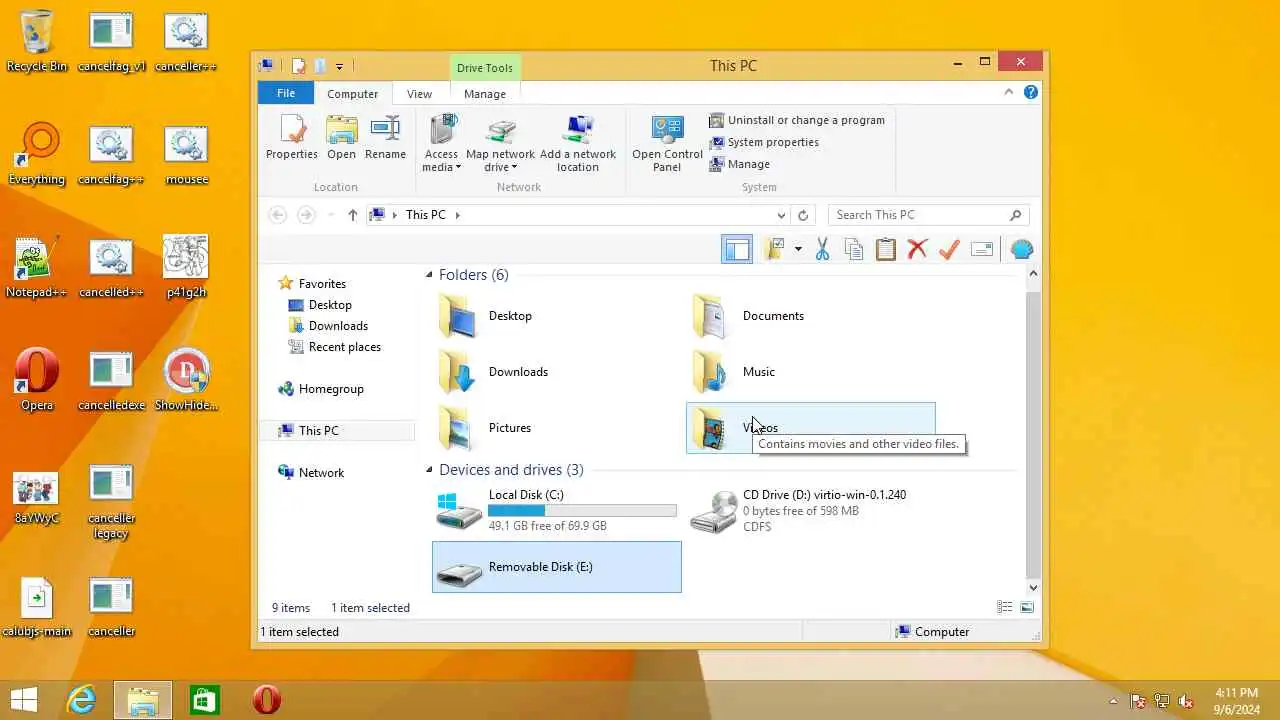The height and width of the screenshot is (720, 1280).
Task: Switch to Large icons view using status bar icon
Action: pyautogui.click(x=1027, y=607)
